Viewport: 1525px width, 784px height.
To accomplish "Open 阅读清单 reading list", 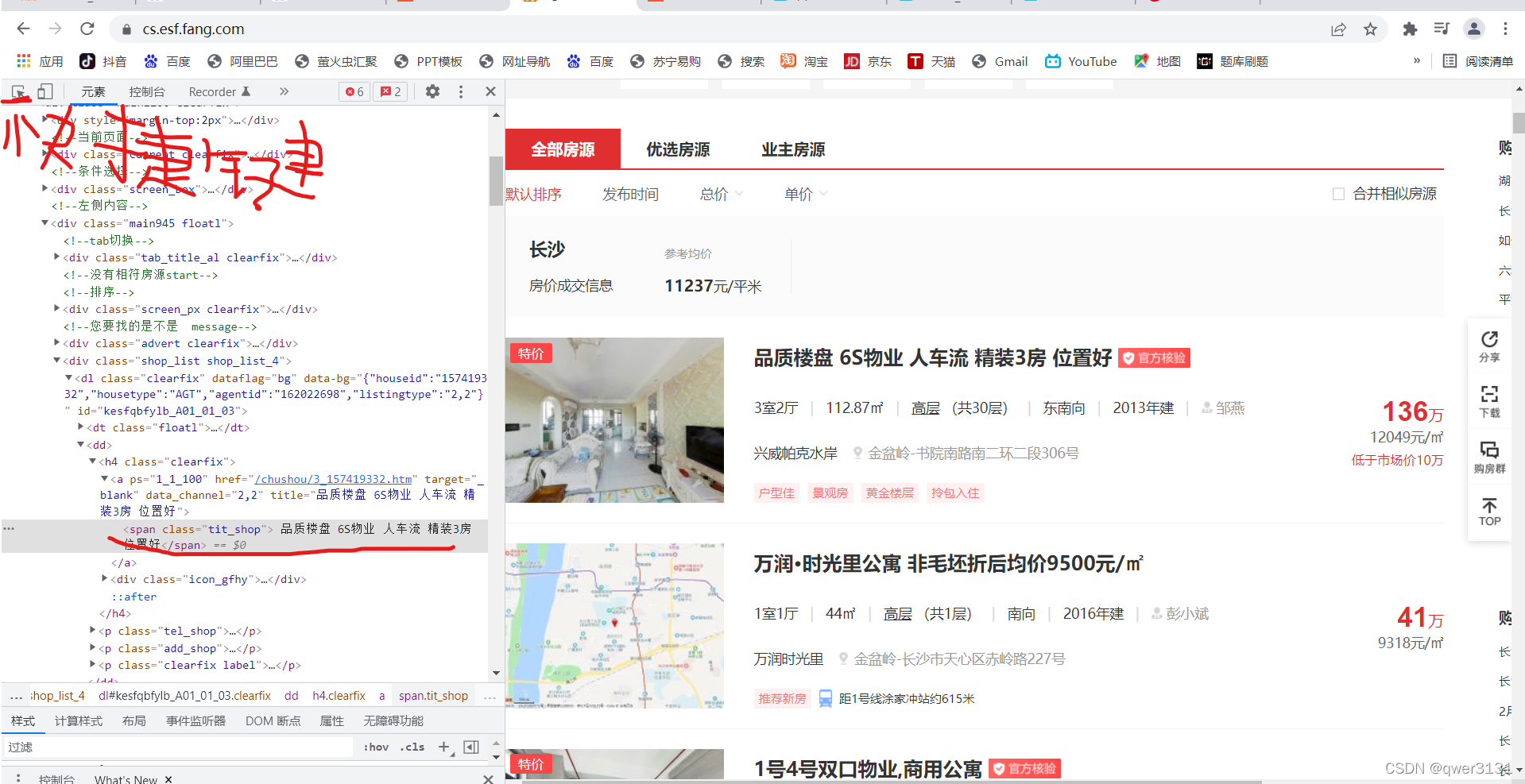I will (1478, 61).
